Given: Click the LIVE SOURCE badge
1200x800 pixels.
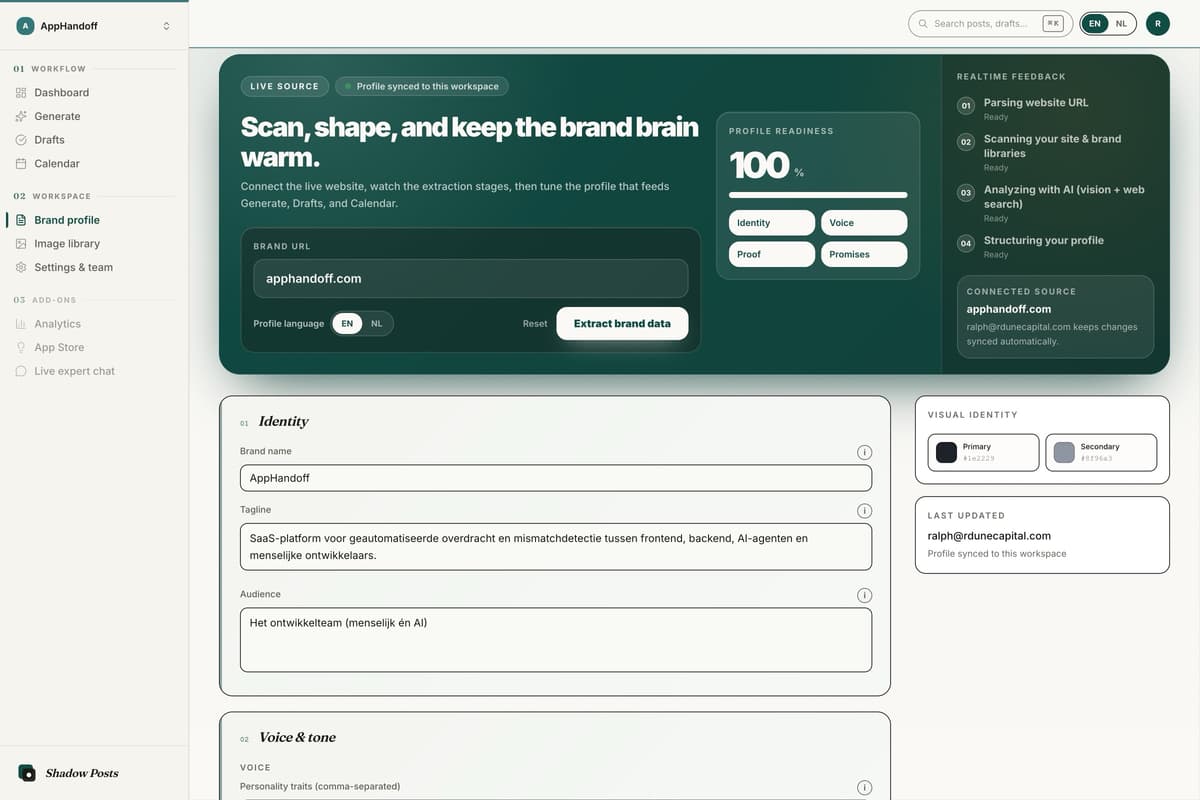Looking at the screenshot, I should click(284, 86).
